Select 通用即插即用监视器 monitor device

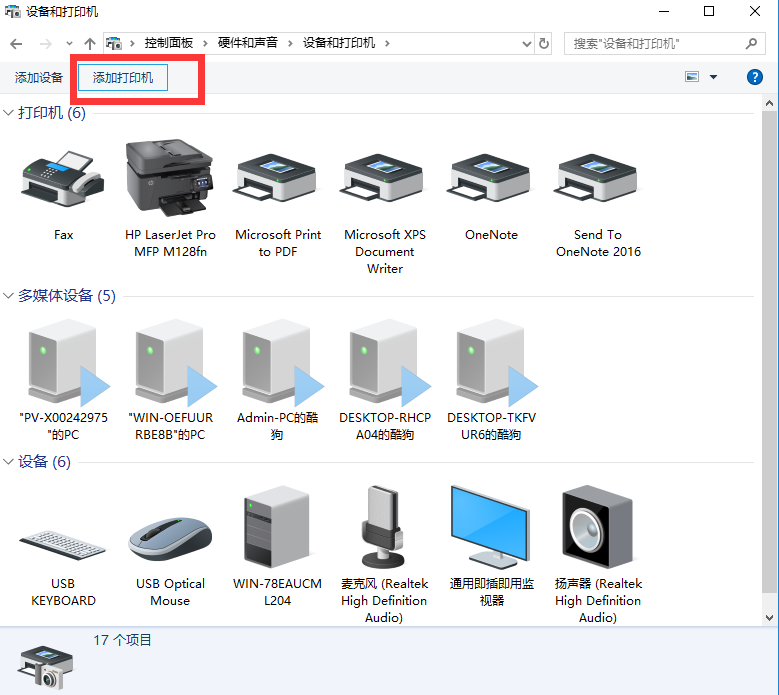[491, 527]
